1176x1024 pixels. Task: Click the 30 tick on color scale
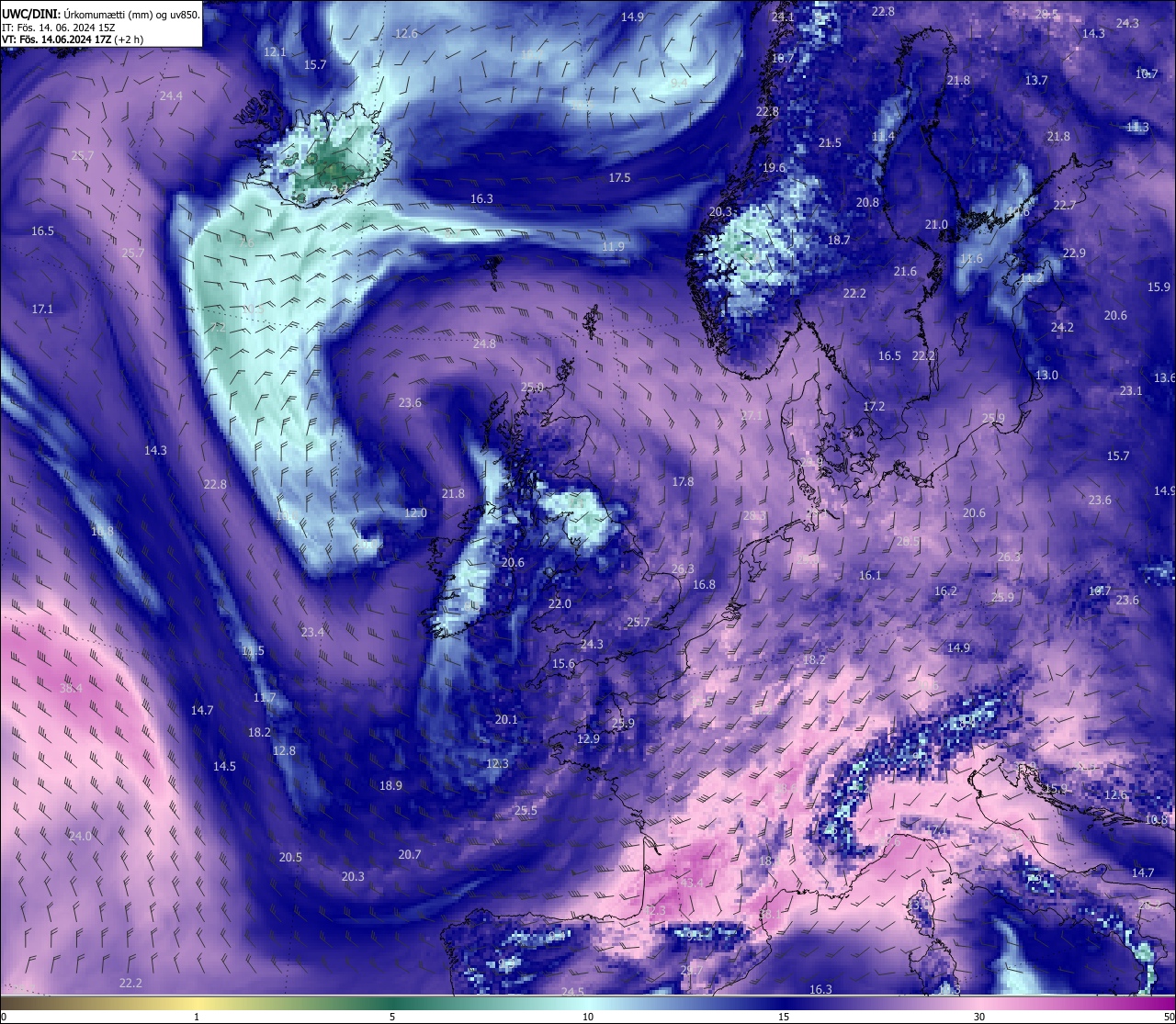[x=979, y=1017]
